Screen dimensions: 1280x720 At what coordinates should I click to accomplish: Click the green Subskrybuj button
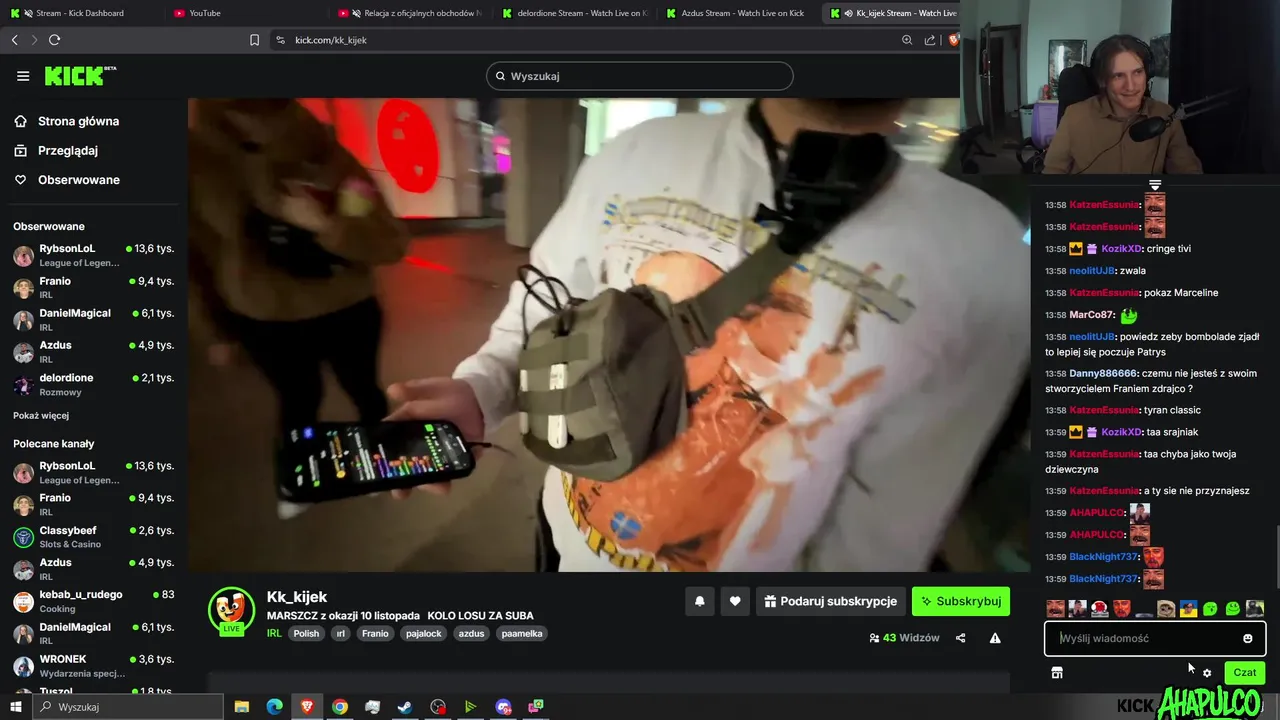click(961, 601)
